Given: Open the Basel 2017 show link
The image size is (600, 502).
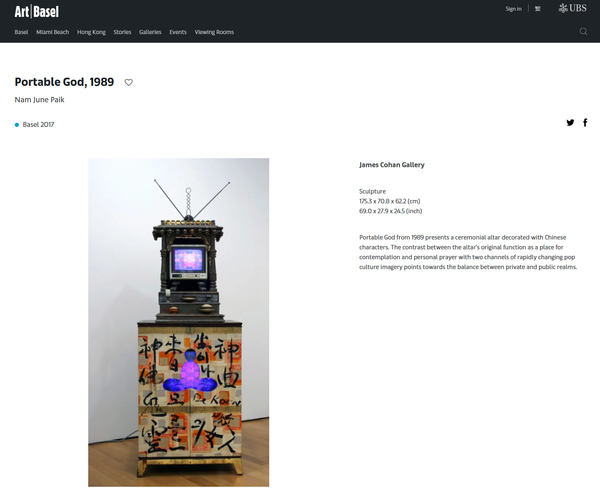Looking at the screenshot, I should (38, 125).
